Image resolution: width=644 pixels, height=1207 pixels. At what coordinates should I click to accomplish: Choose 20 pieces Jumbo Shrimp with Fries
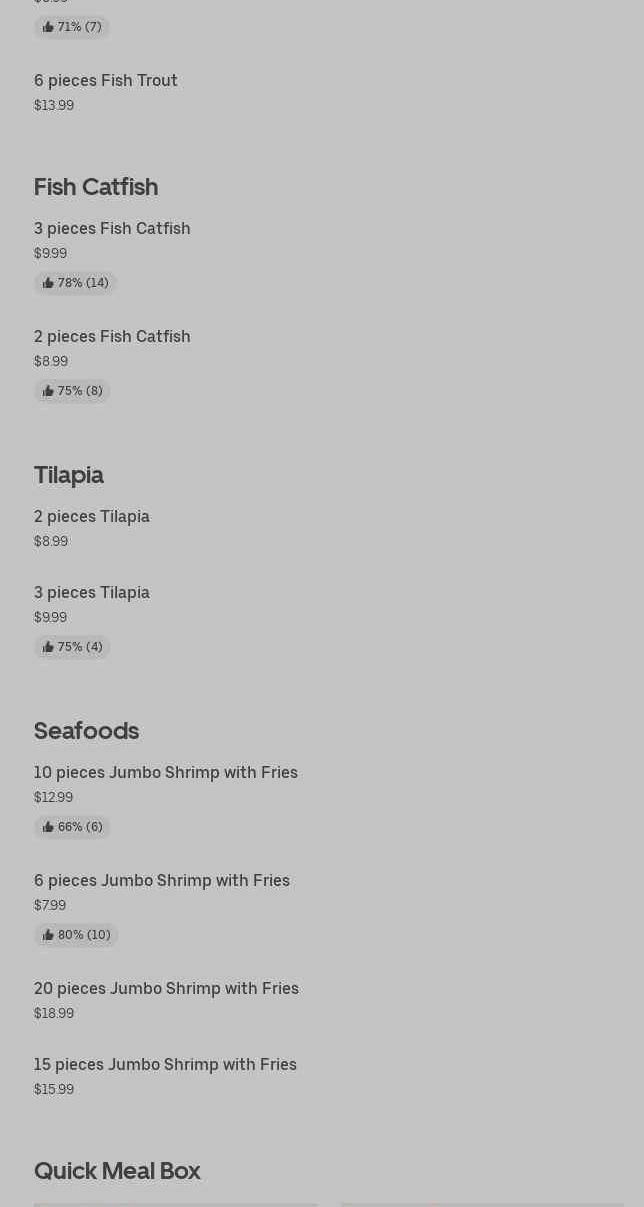click(x=167, y=988)
